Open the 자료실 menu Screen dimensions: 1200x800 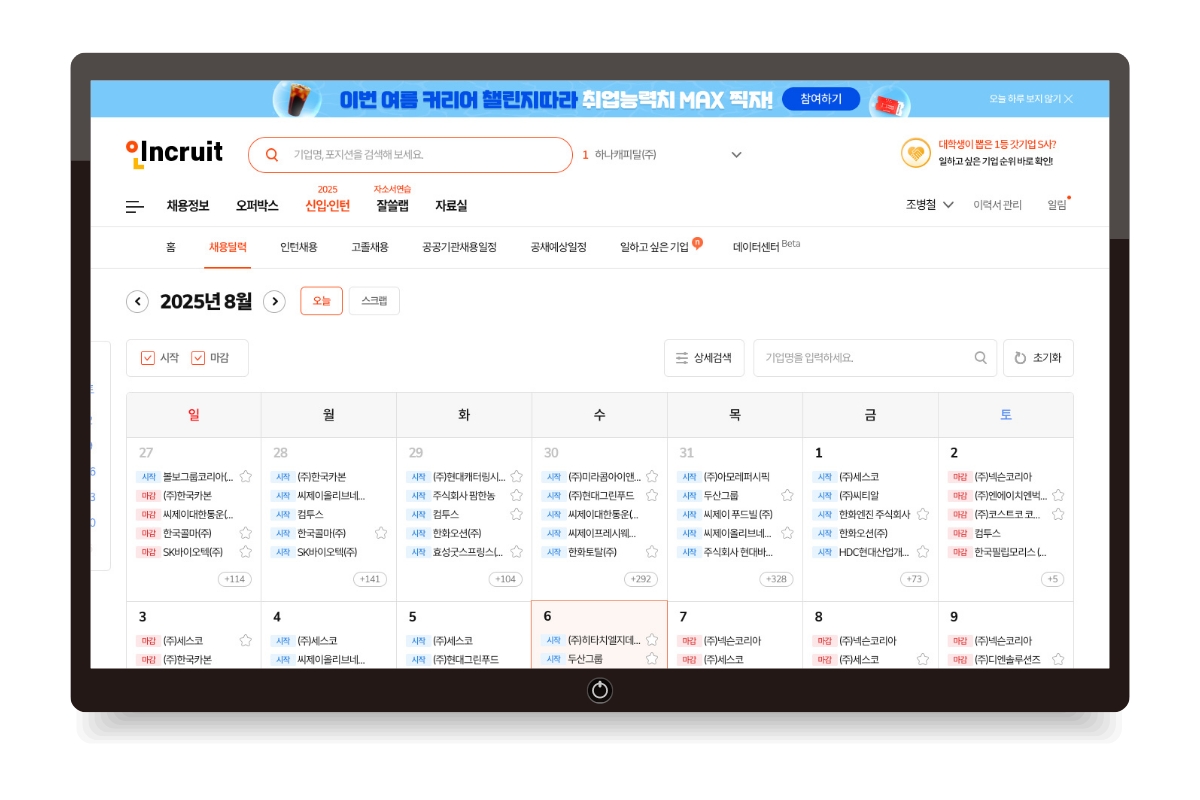pyautogui.click(x=451, y=206)
